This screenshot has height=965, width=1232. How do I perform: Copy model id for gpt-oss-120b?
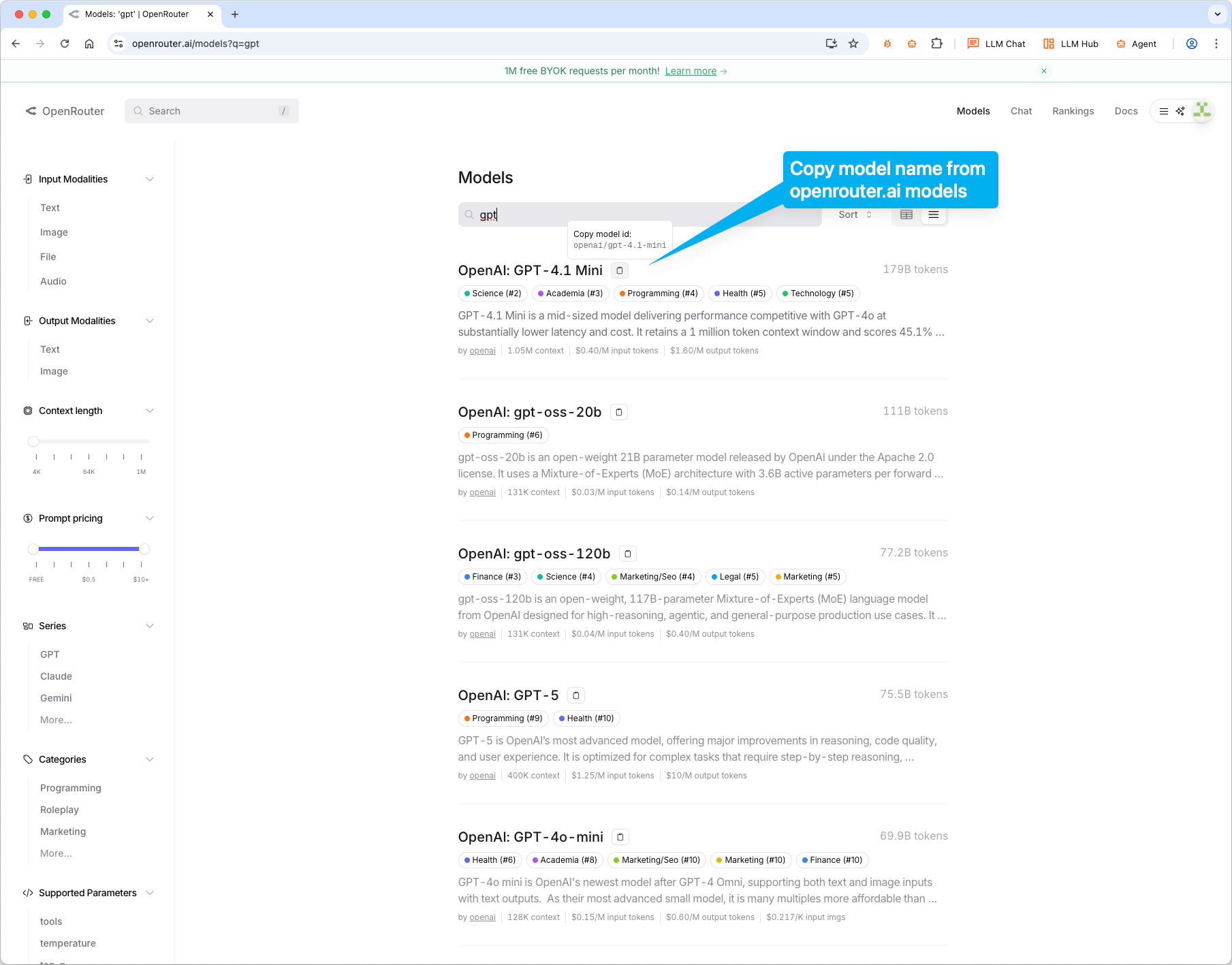(x=627, y=554)
